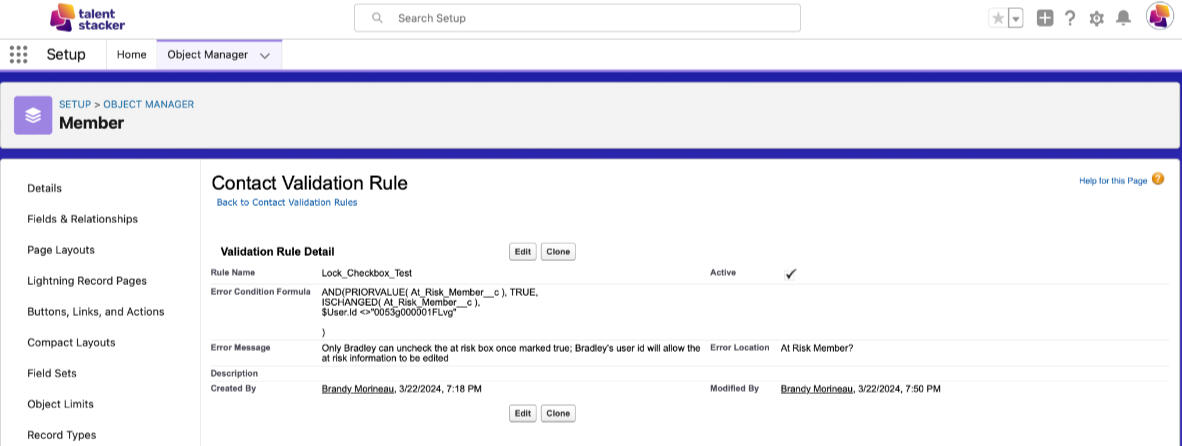This screenshot has height=446, width=1182.
Task: Expand the favorites list dropdown arrow
Action: tap(1016, 18)
